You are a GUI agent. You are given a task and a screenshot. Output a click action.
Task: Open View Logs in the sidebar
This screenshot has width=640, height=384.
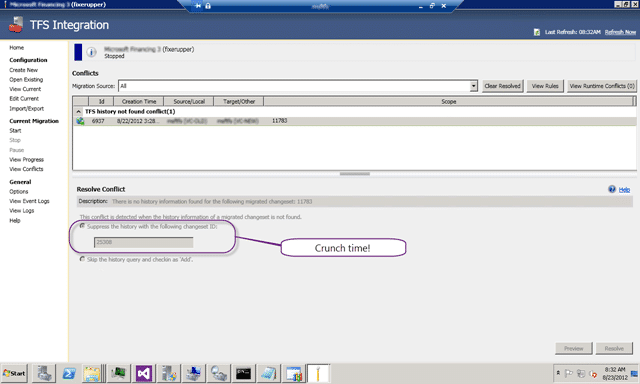[x=22, y=211]
